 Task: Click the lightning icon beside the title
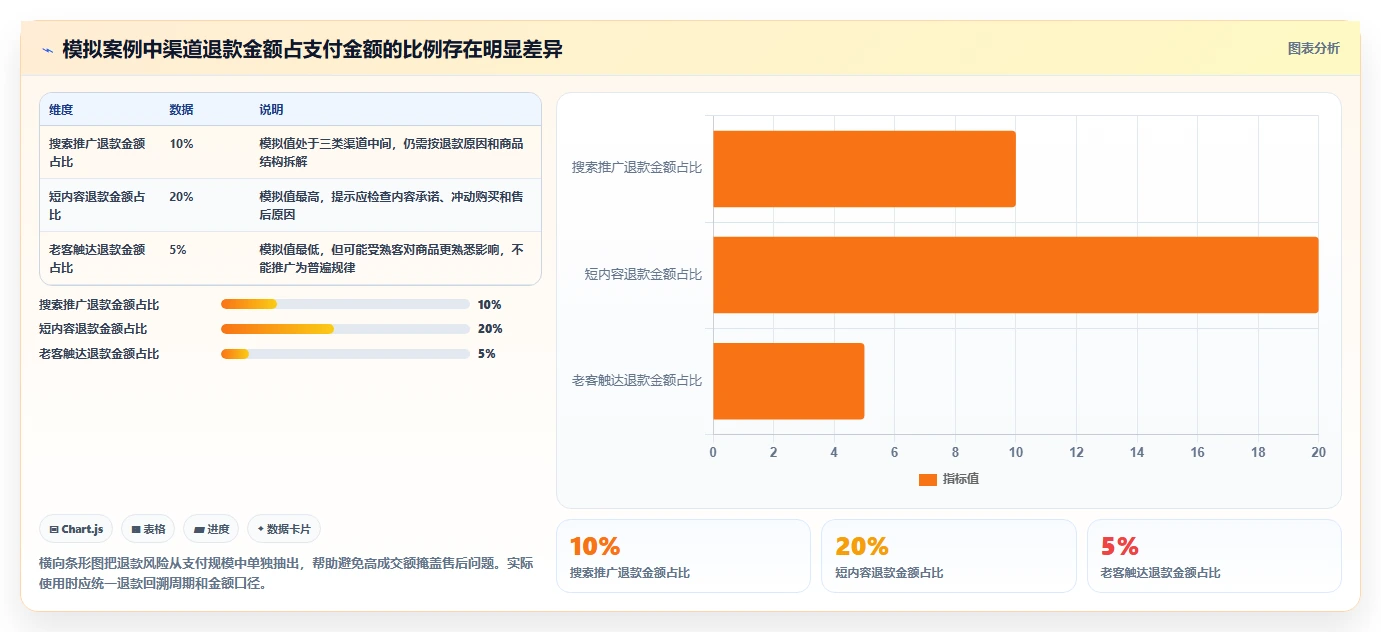pos(47,50)
